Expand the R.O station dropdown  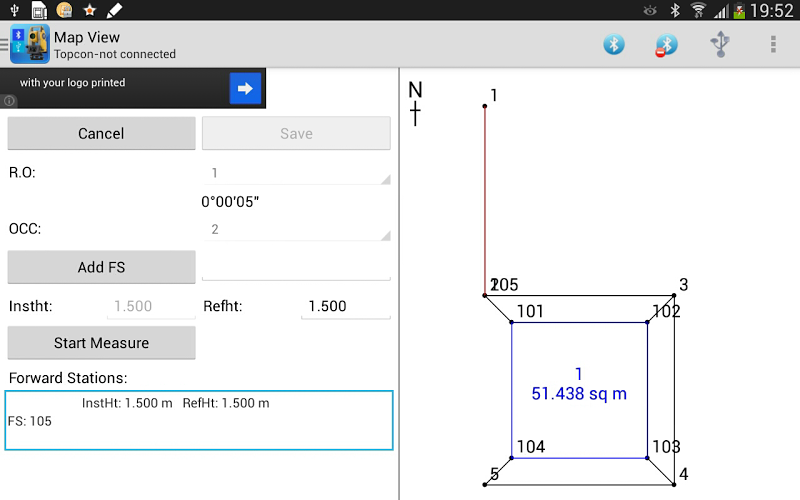[296, 173]
